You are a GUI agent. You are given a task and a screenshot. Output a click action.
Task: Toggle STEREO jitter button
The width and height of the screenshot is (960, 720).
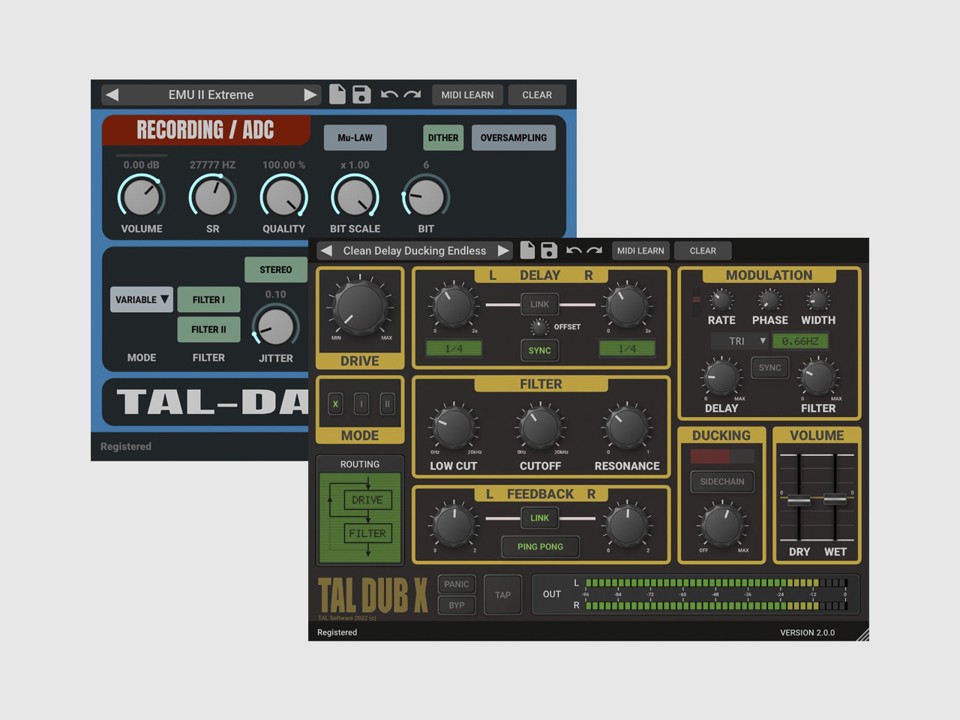pos(276,269)
